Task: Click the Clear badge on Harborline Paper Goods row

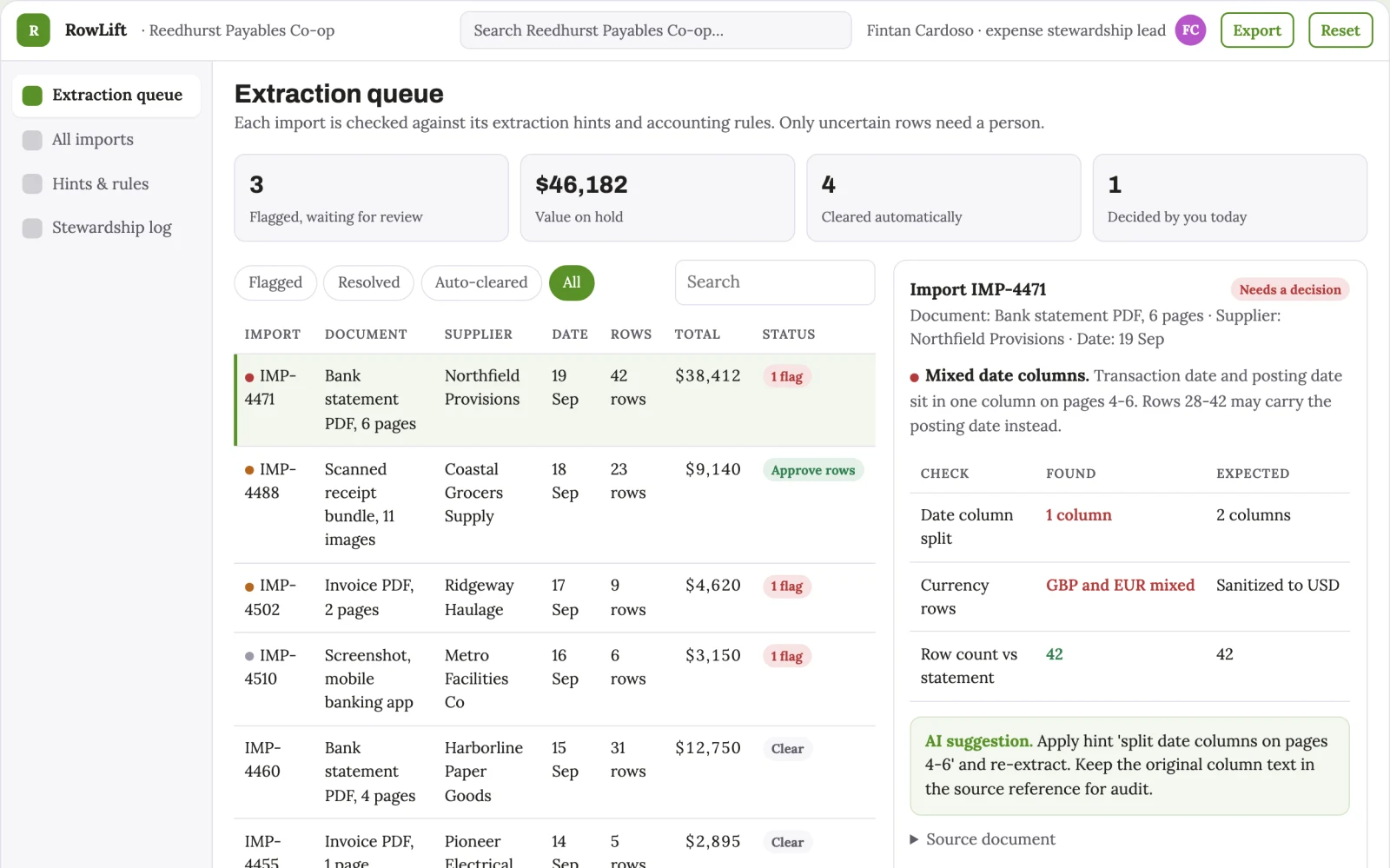Action: 787,749
